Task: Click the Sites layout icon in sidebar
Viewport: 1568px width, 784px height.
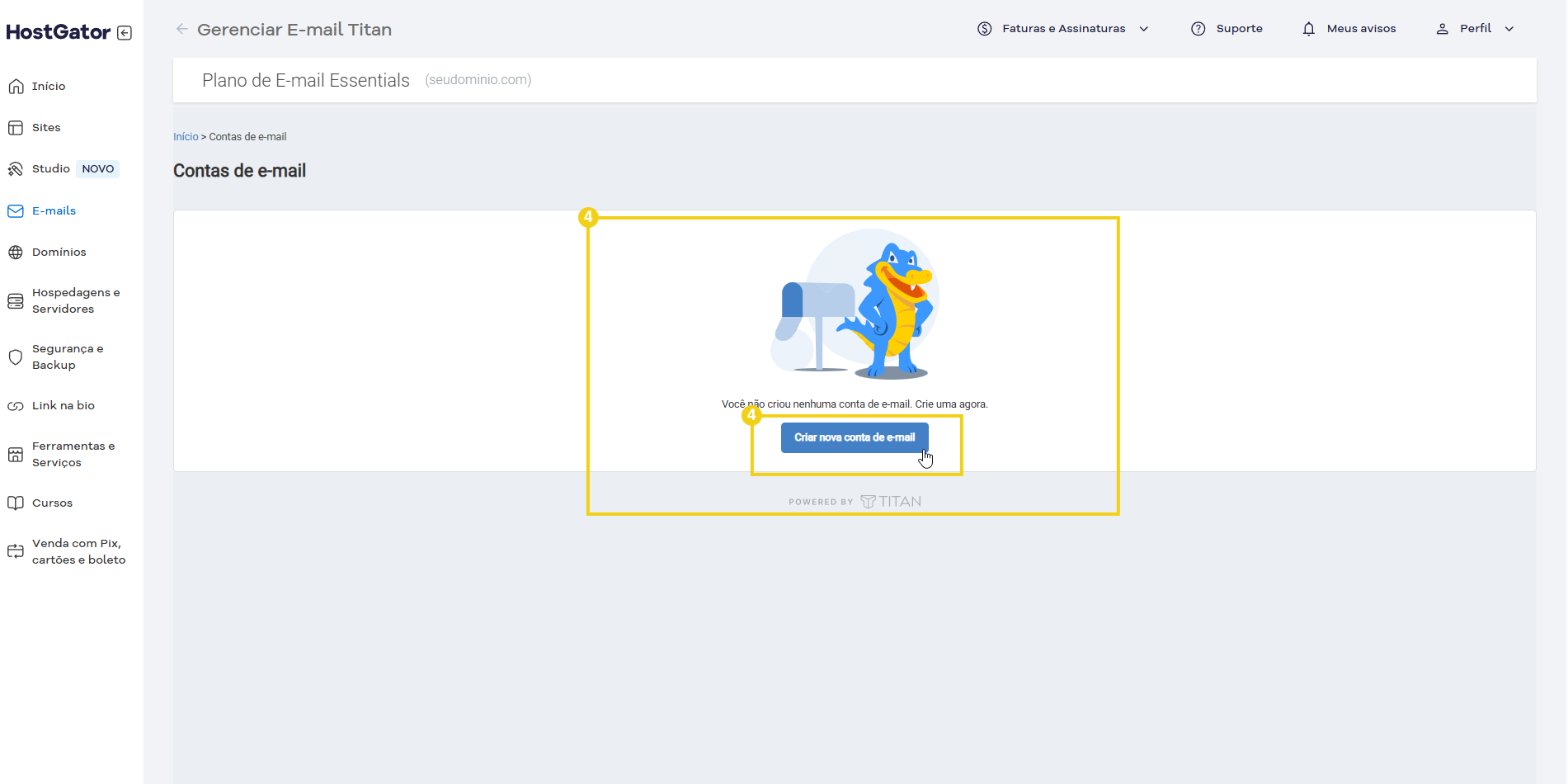Action: 16,128
